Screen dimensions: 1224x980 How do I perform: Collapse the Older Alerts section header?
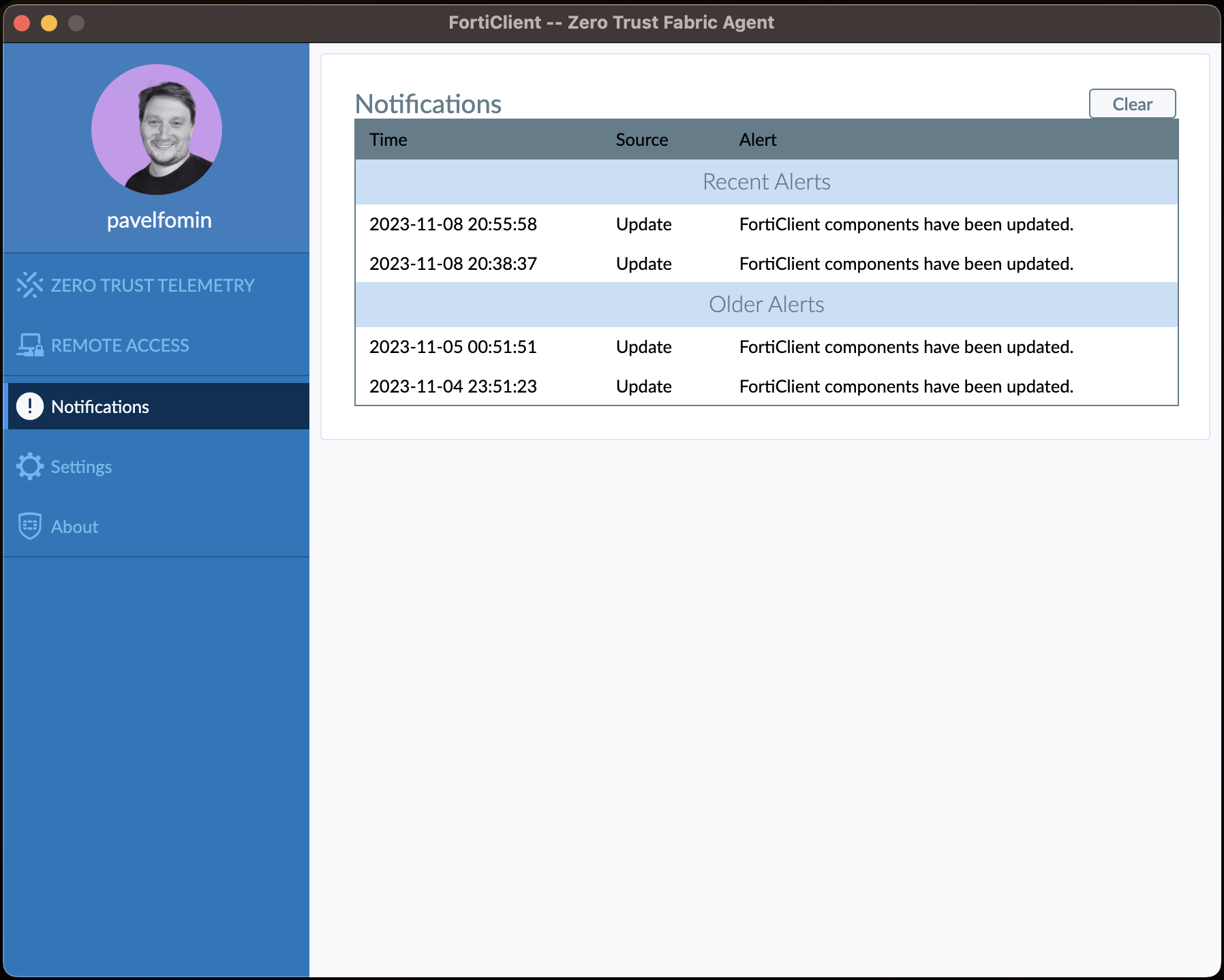[766, 305]
